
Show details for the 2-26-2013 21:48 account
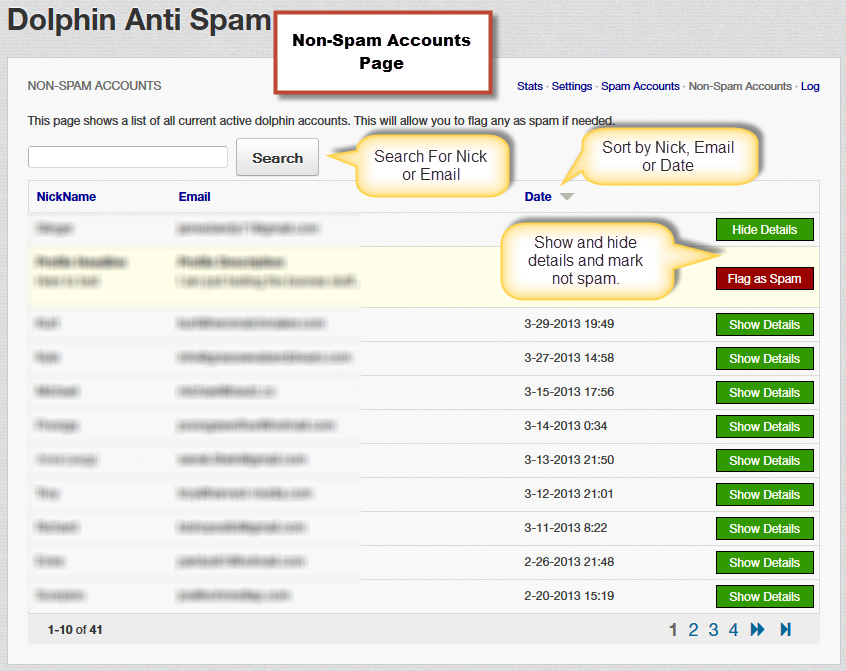click(765, 563)
